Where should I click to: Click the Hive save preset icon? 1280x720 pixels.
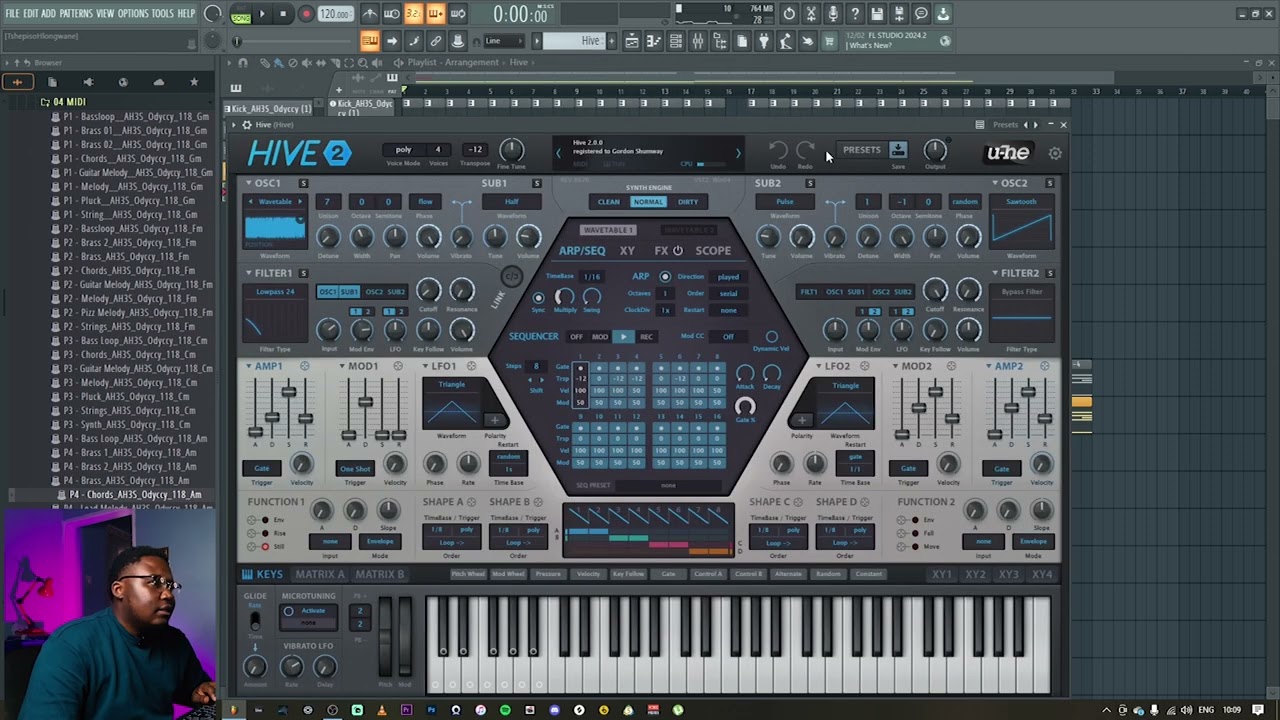(x=898, y=150)
